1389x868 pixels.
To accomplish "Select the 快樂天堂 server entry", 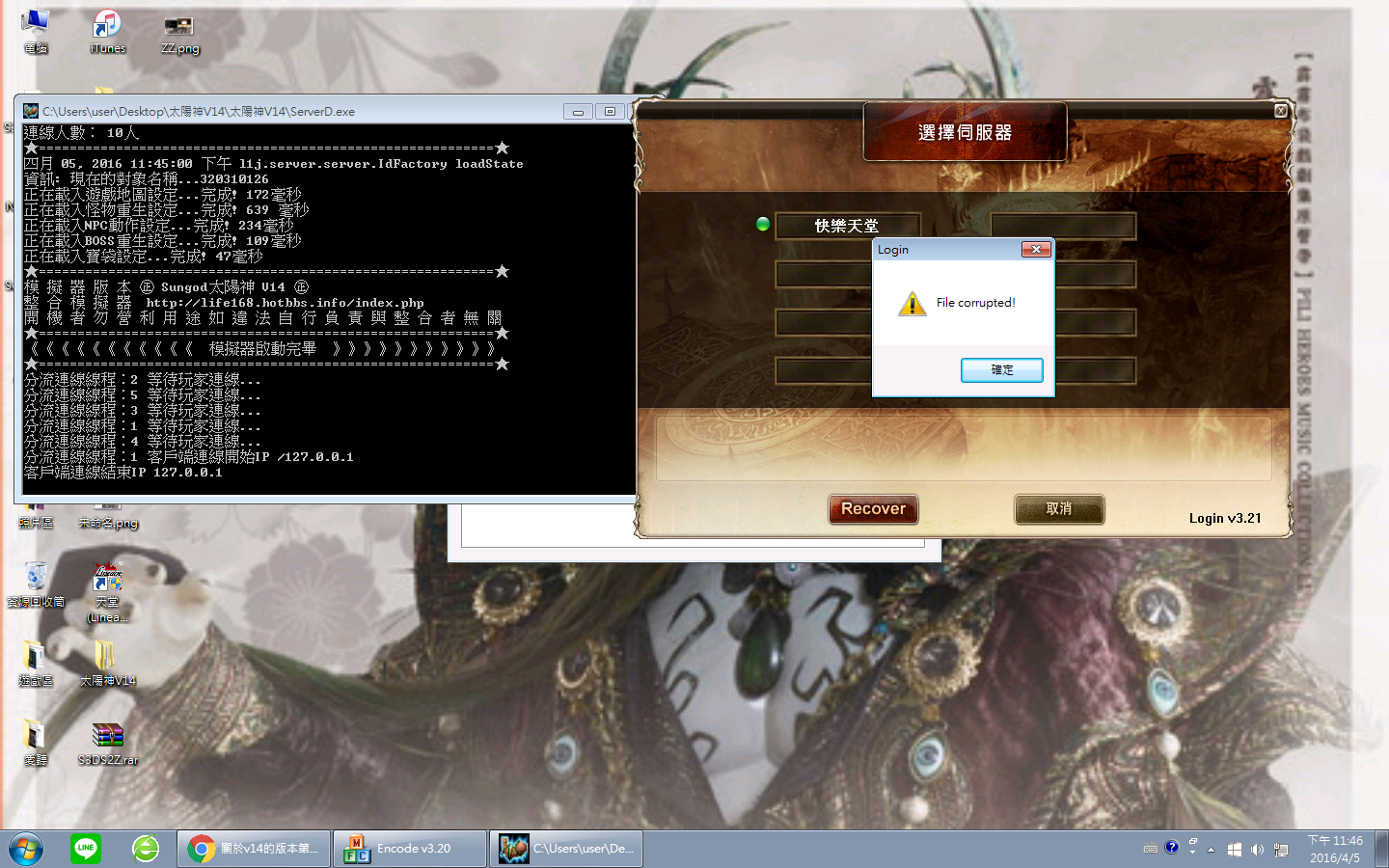I will (x=847, y=226).
